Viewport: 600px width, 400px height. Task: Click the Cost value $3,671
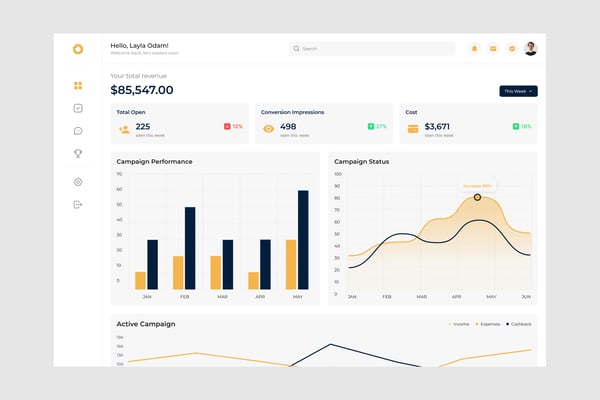[437, 127]
